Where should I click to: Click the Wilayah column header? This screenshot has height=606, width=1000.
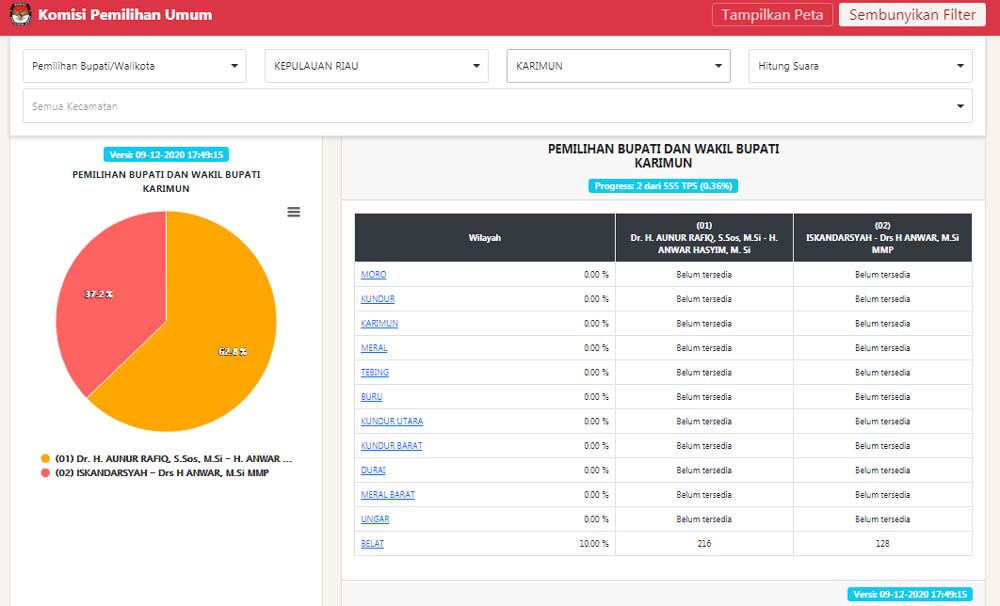pos(485,238)
